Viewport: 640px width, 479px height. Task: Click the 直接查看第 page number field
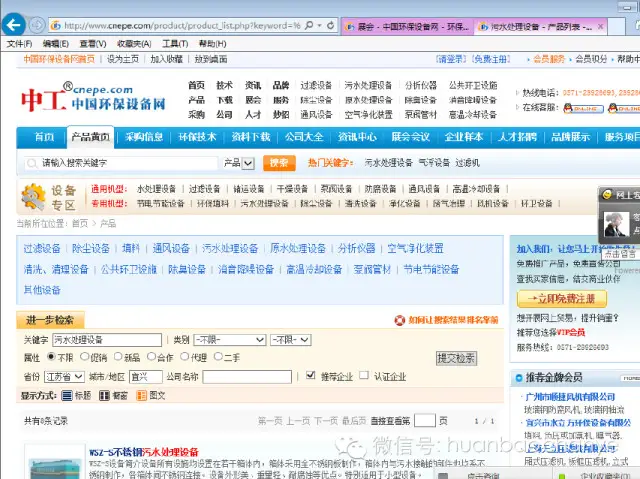(424, 421)
